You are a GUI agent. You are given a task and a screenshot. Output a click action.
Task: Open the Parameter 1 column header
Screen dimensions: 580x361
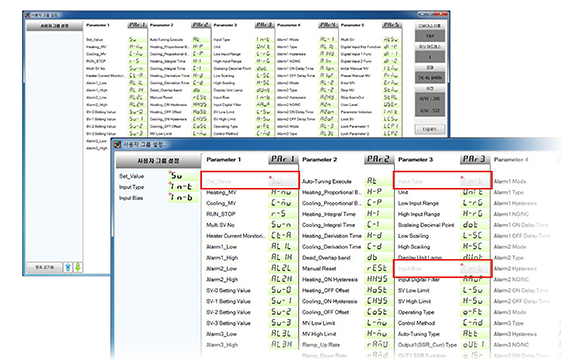pyautogui.click(x=223, y=159)
